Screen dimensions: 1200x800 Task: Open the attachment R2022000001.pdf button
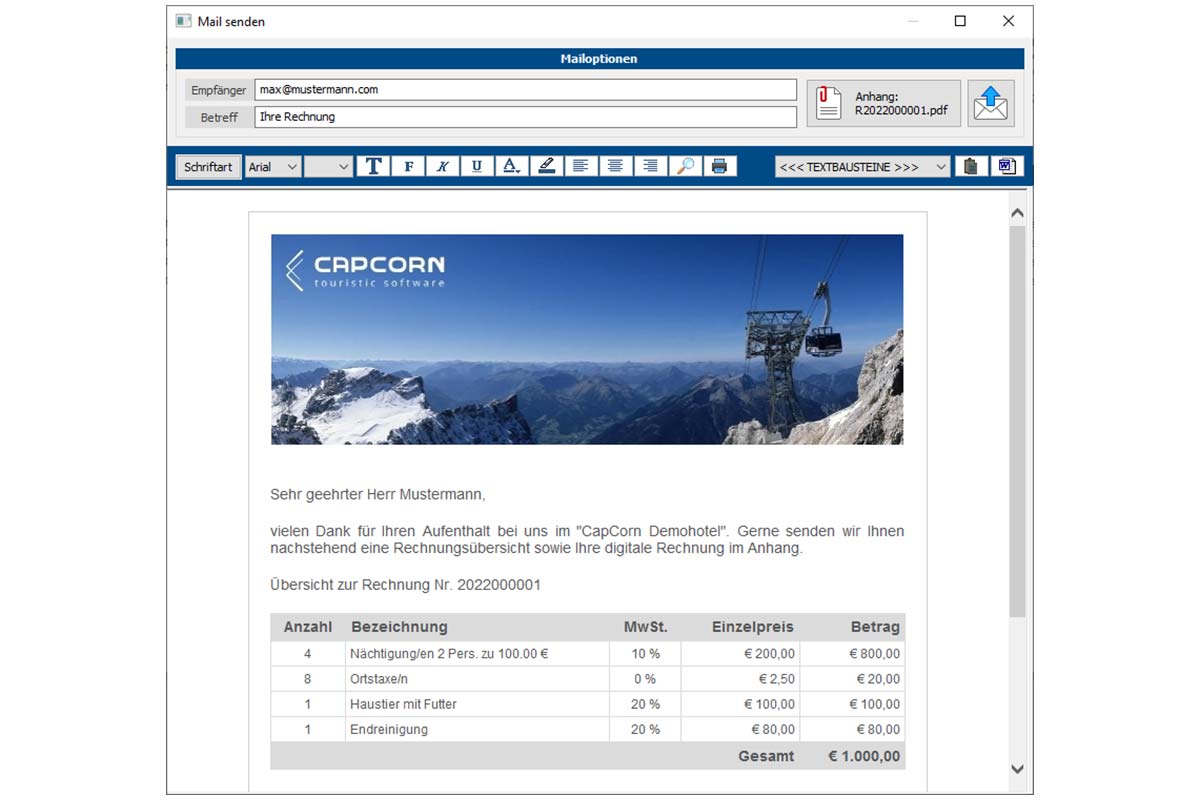(883, 104)
